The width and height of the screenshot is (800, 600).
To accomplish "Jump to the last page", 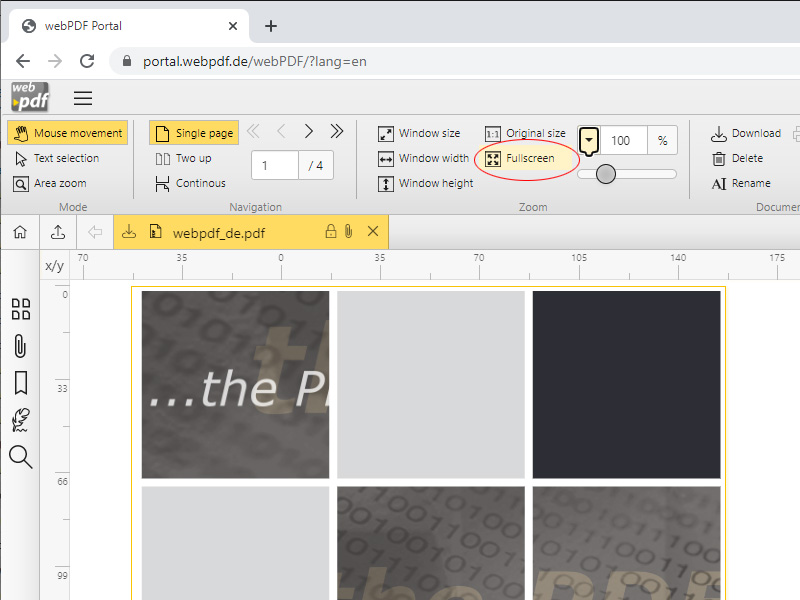I will tap(337, 132).
